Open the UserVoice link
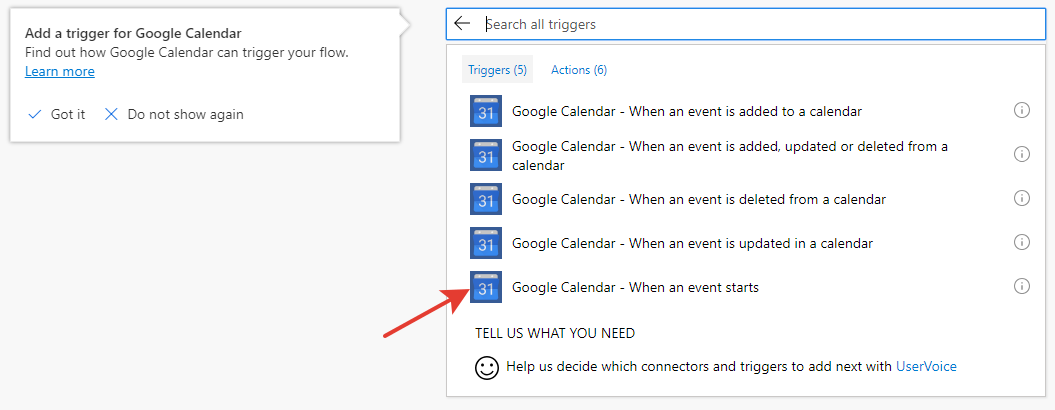The image size is (1055, 410). point(926,366)
